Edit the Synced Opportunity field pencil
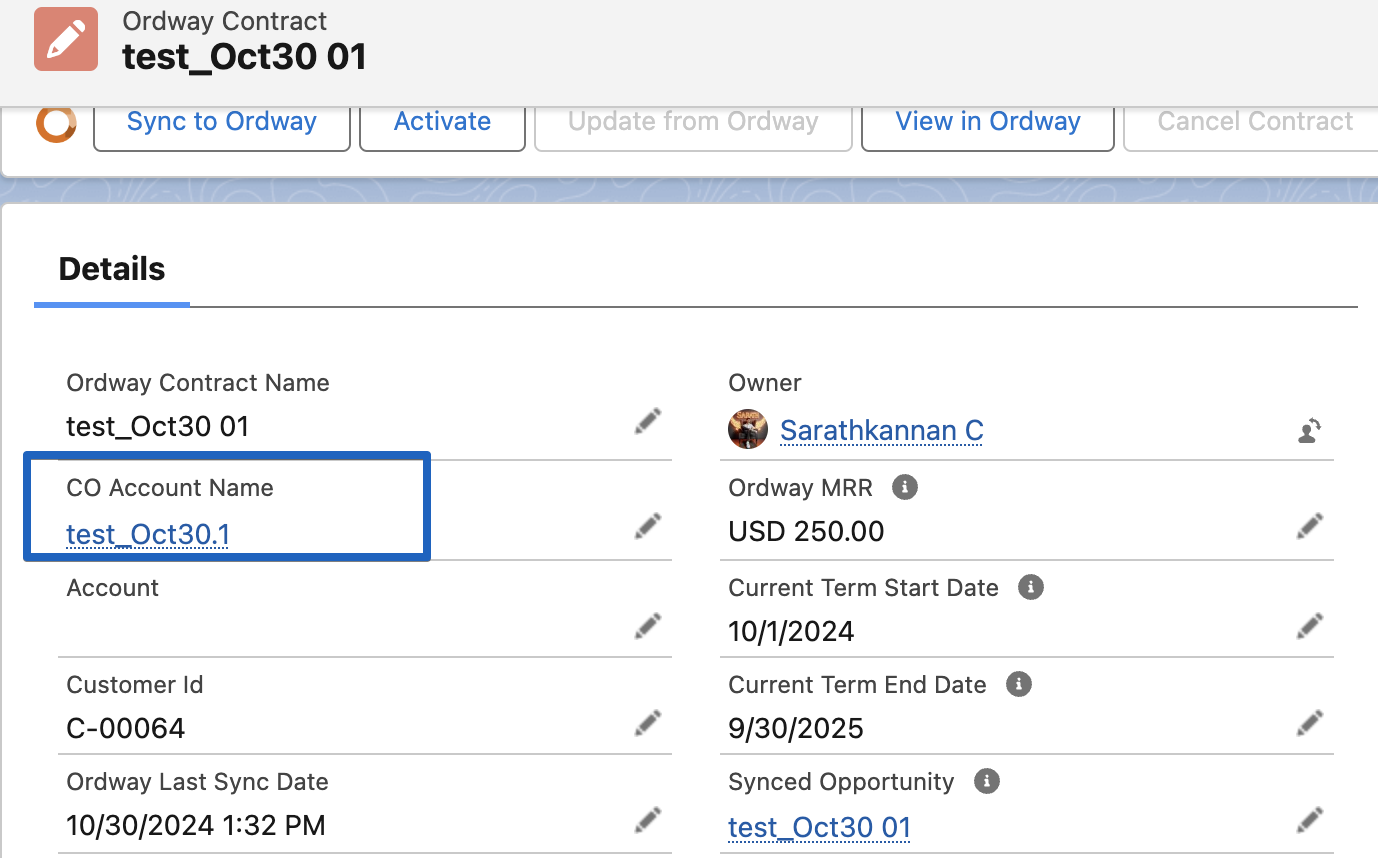This screenshot has width=1378, height=858. point(1310,821)
